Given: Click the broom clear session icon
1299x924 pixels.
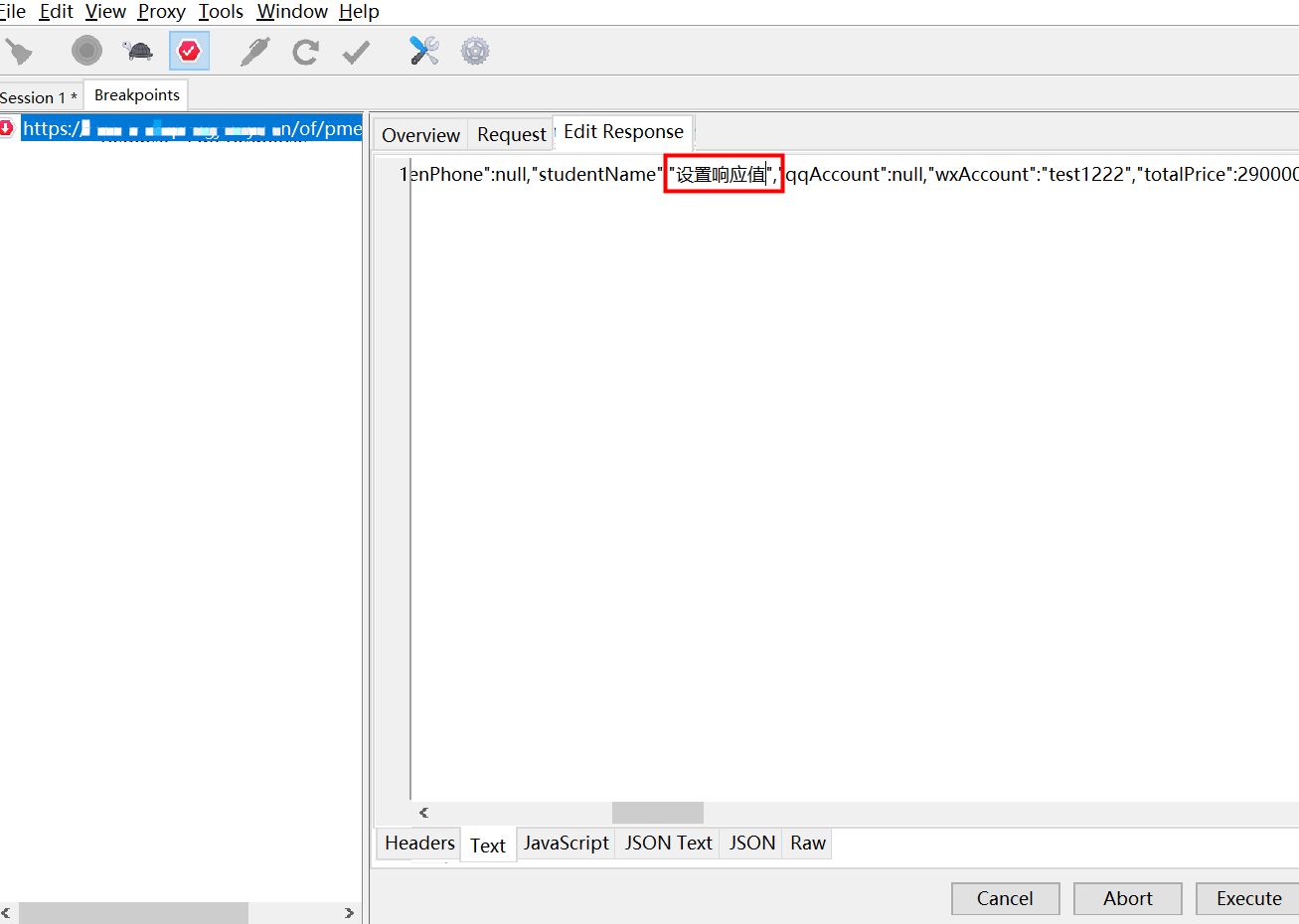Looking at the screenshot, I should pos(19,51).
